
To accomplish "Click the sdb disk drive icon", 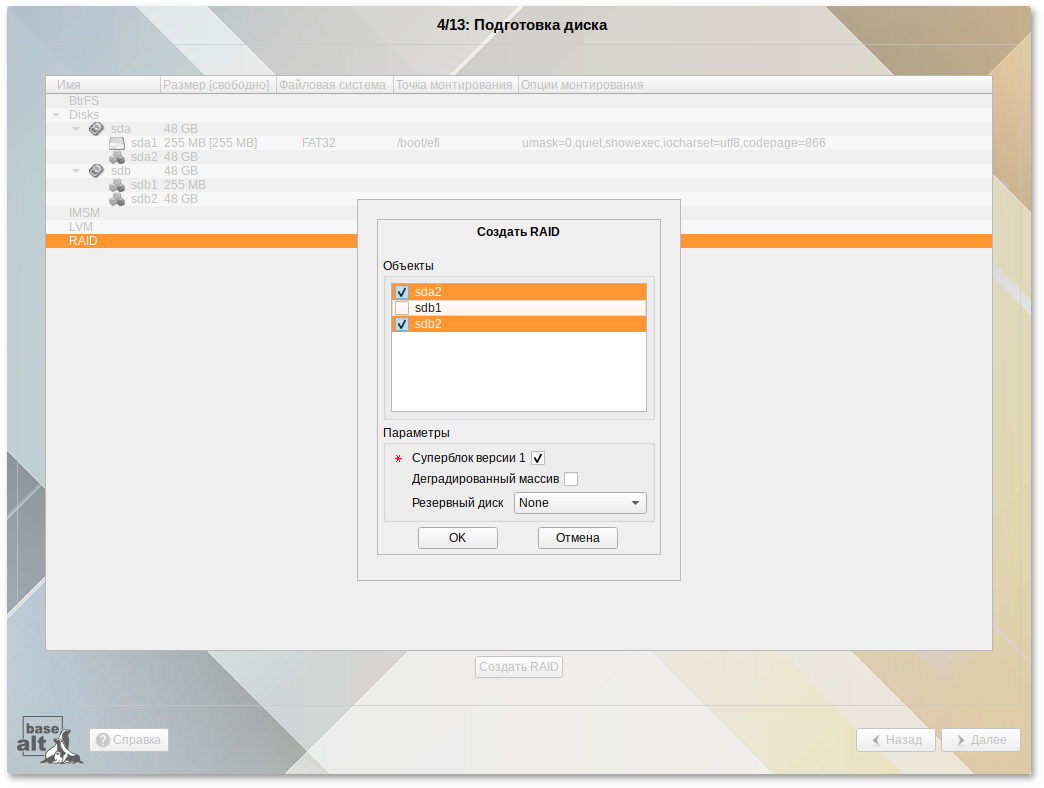I will 96,171.
